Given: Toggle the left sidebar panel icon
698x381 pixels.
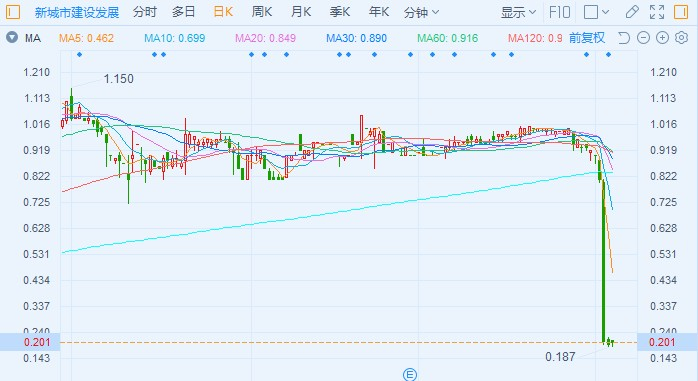Looking at the screenshot, I should tap(13, 12).
